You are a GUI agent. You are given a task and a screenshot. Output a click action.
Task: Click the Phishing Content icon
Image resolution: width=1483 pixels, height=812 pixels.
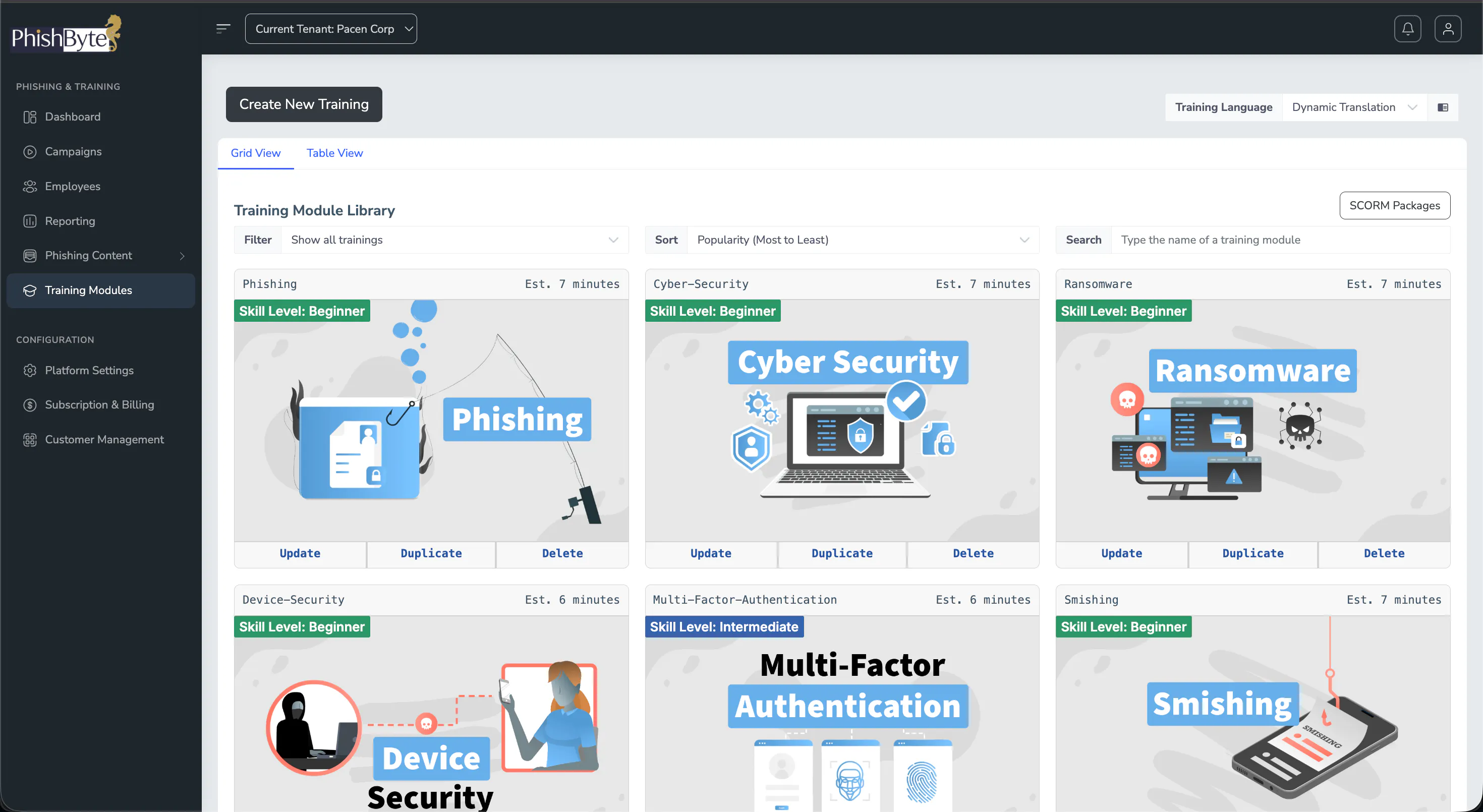point(30,256)
